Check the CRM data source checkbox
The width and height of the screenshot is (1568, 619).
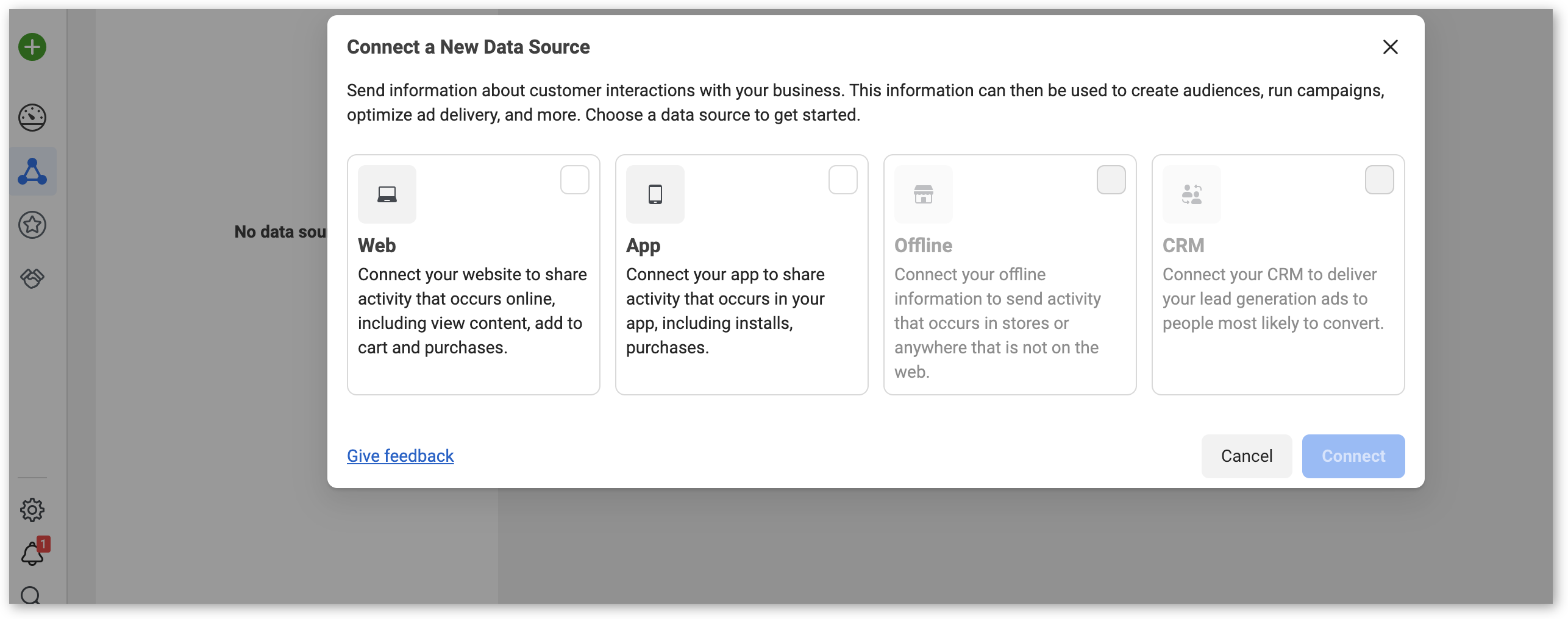1380,180
